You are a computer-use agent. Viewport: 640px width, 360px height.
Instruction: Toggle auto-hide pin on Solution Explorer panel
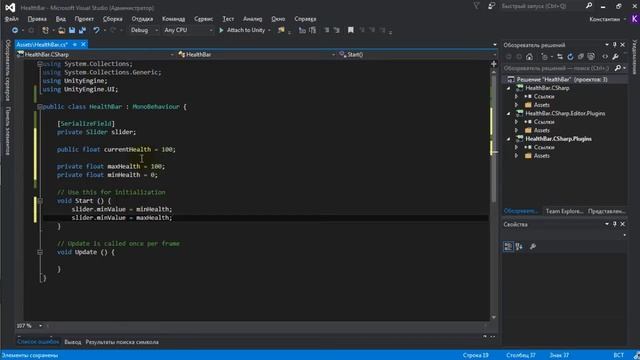coord(614,45)
